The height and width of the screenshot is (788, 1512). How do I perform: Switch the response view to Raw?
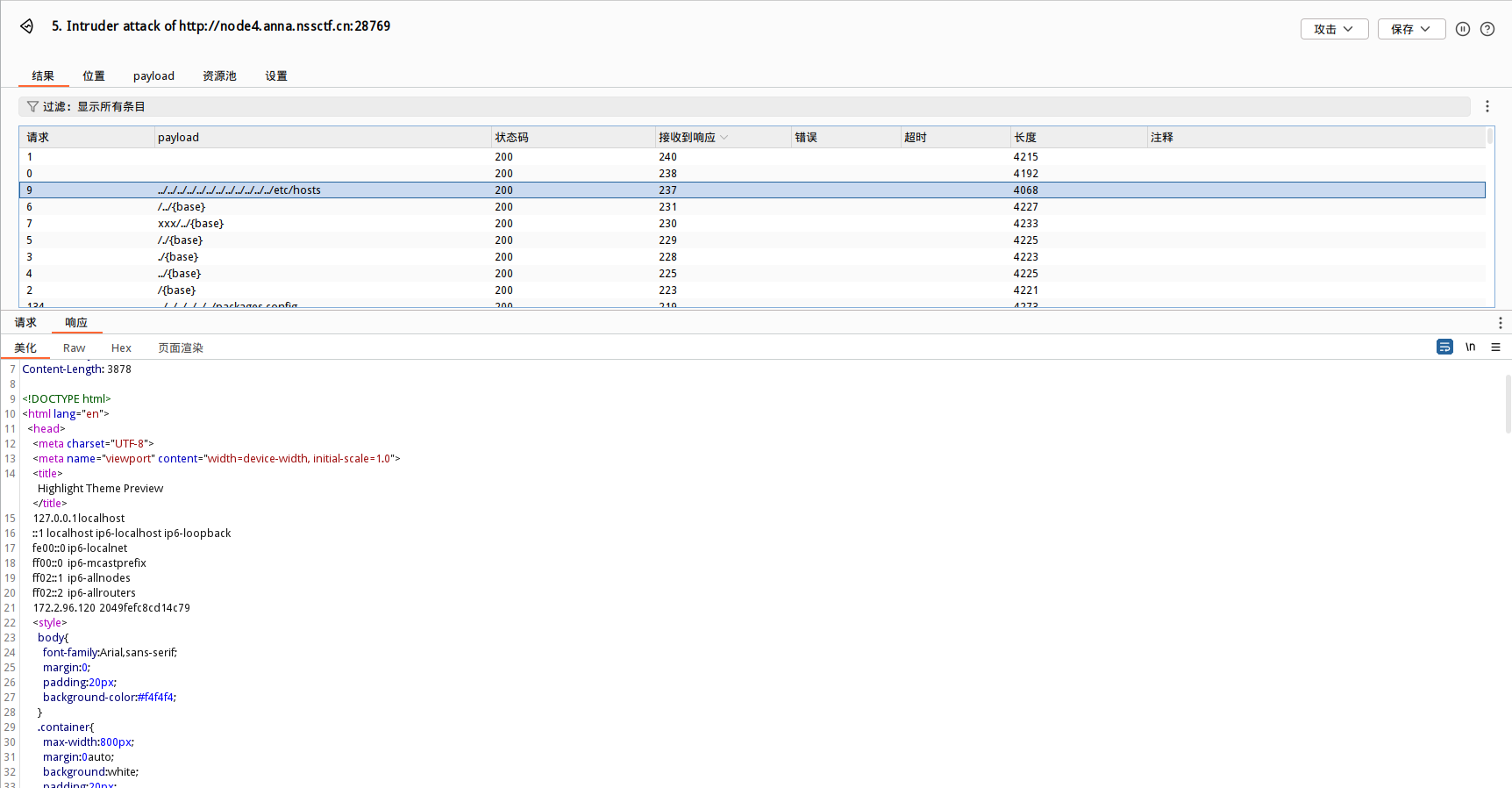(75, 348)
